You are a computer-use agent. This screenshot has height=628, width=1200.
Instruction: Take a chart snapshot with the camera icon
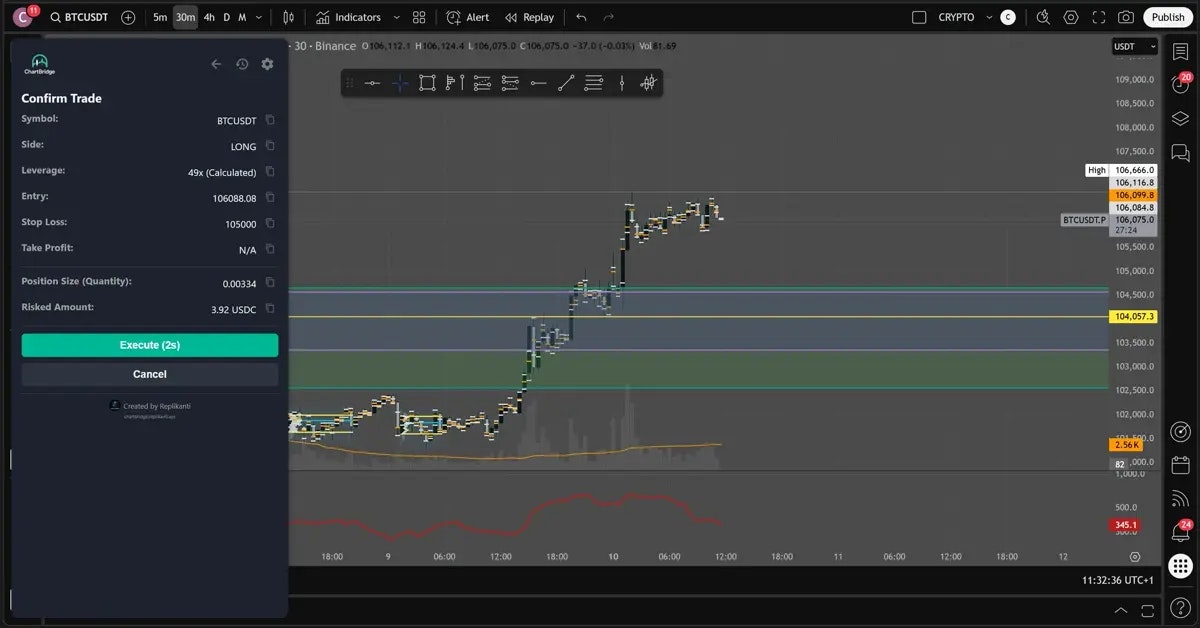(x=1126, y=17)
